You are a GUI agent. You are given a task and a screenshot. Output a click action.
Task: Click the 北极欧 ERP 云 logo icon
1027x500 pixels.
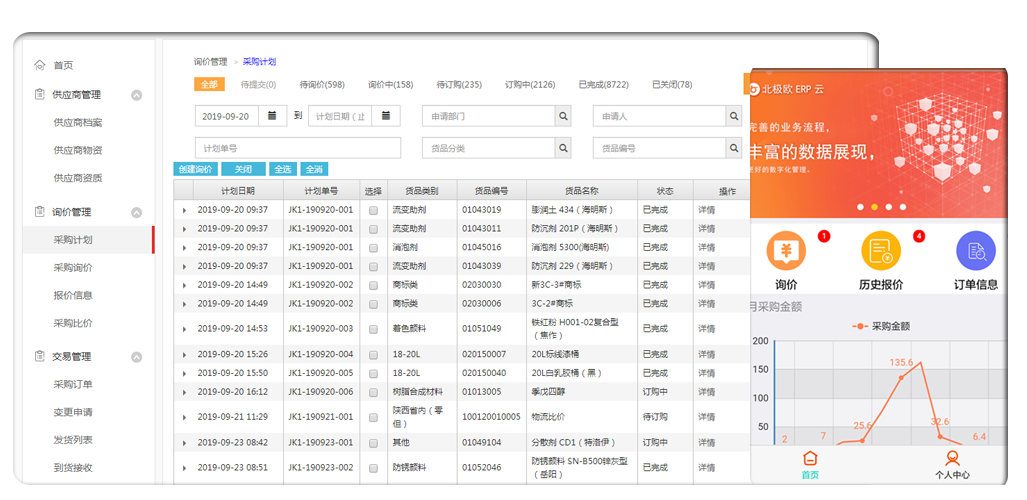755,89
